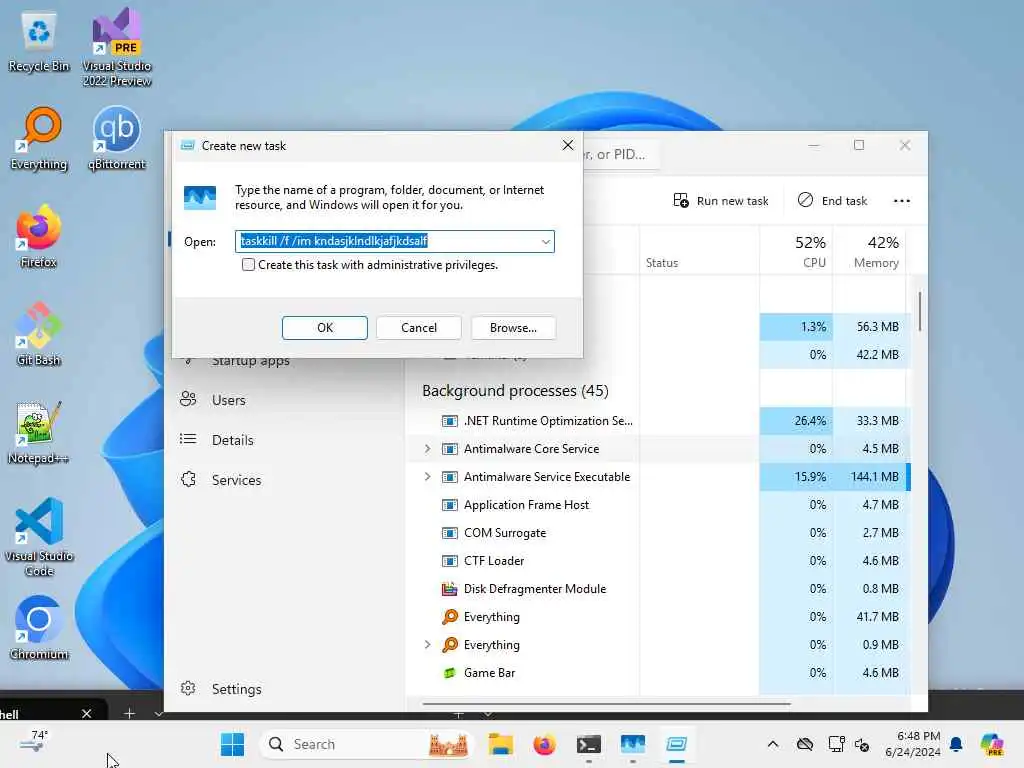Image resolution: width=1024 pixels, height=768 pixels.
Task: Sort processes by CPU column
Action: point(796,251)
